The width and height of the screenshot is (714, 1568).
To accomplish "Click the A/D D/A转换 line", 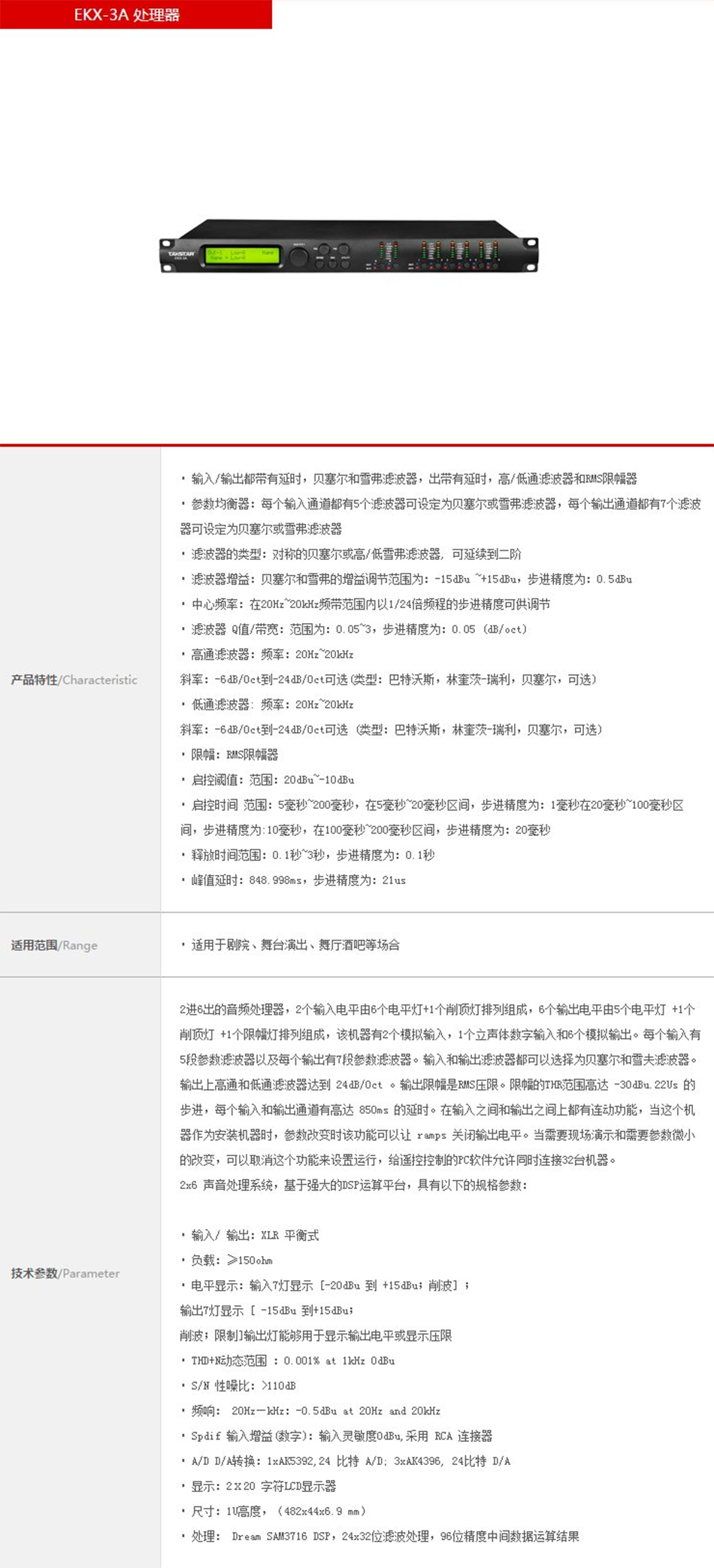I will [346, 1461].
